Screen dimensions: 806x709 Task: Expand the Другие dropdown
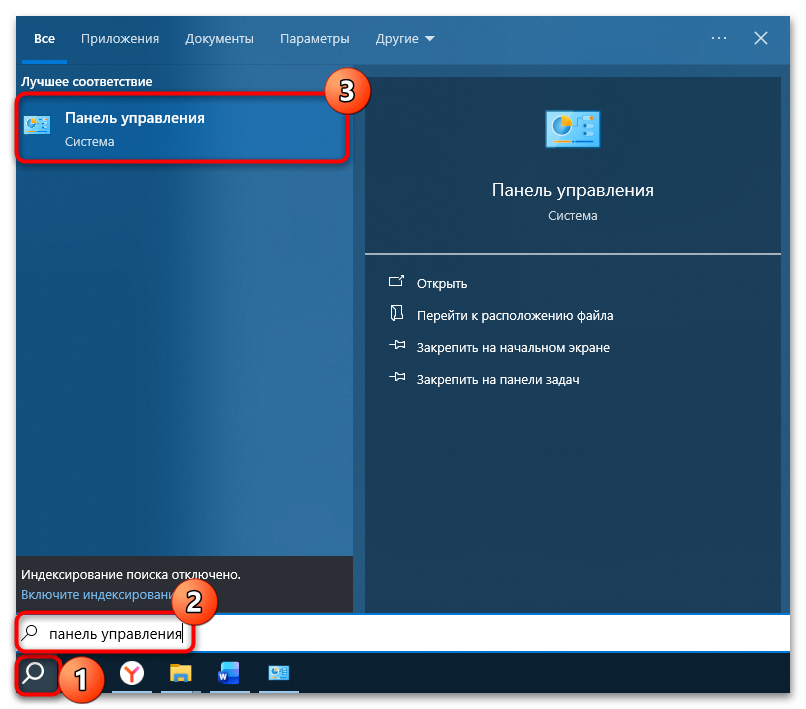coord(404,38)
